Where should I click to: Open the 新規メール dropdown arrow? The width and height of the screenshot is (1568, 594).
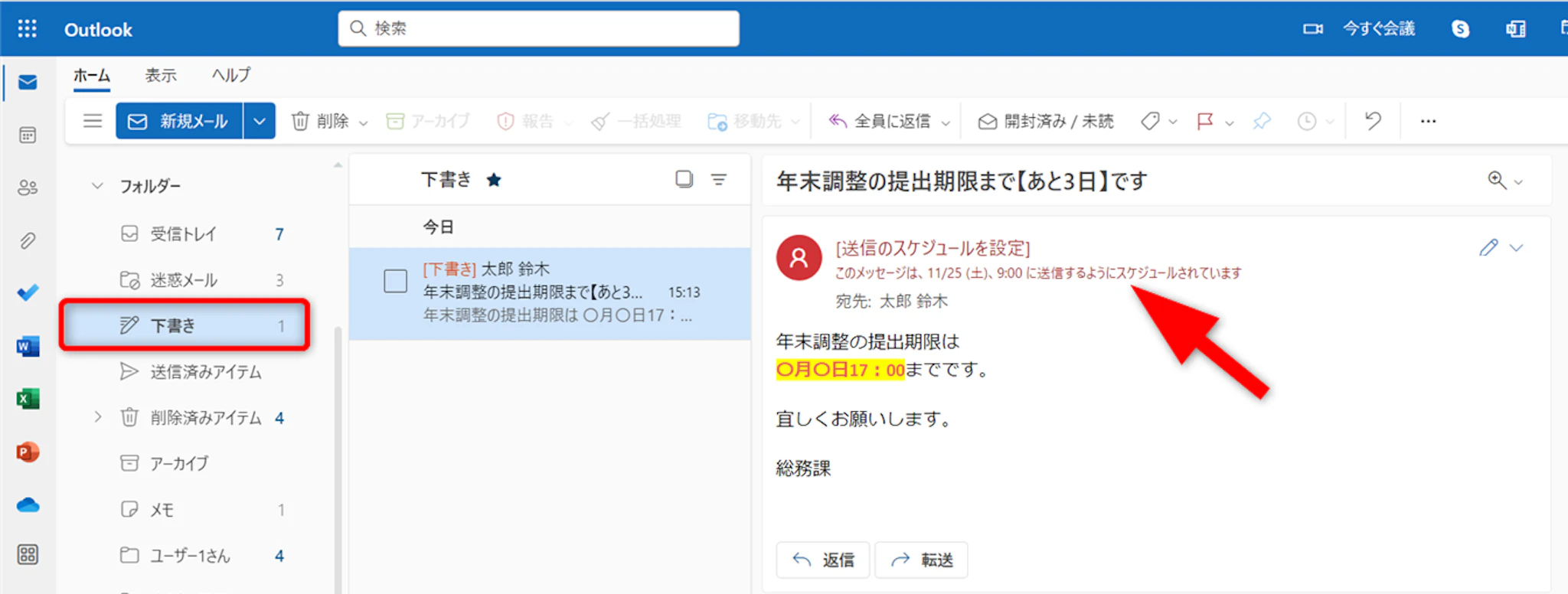pyautogui.click(x=260, y=121)
